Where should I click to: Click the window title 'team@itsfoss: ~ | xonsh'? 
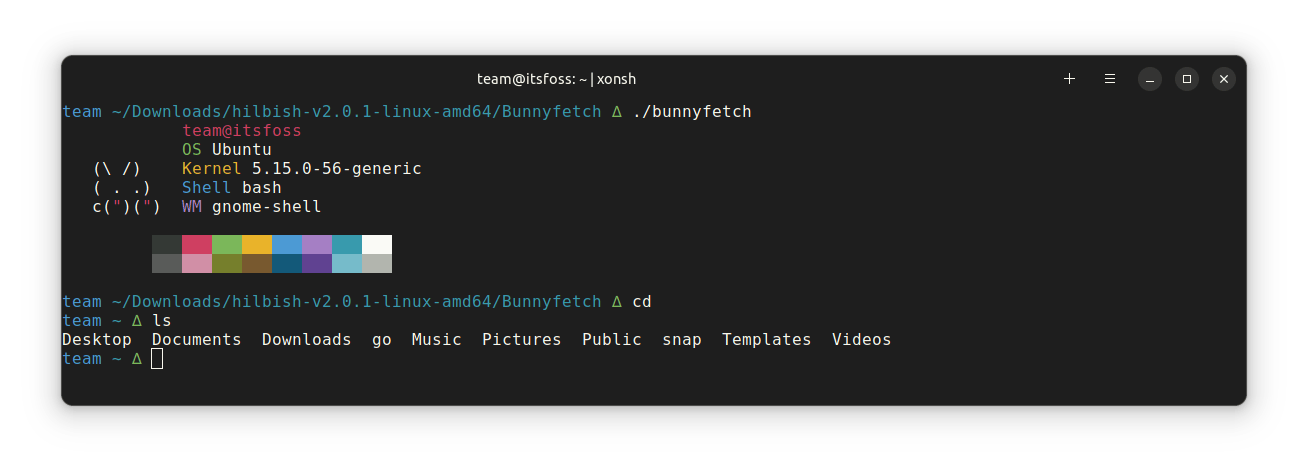point(556,79)
